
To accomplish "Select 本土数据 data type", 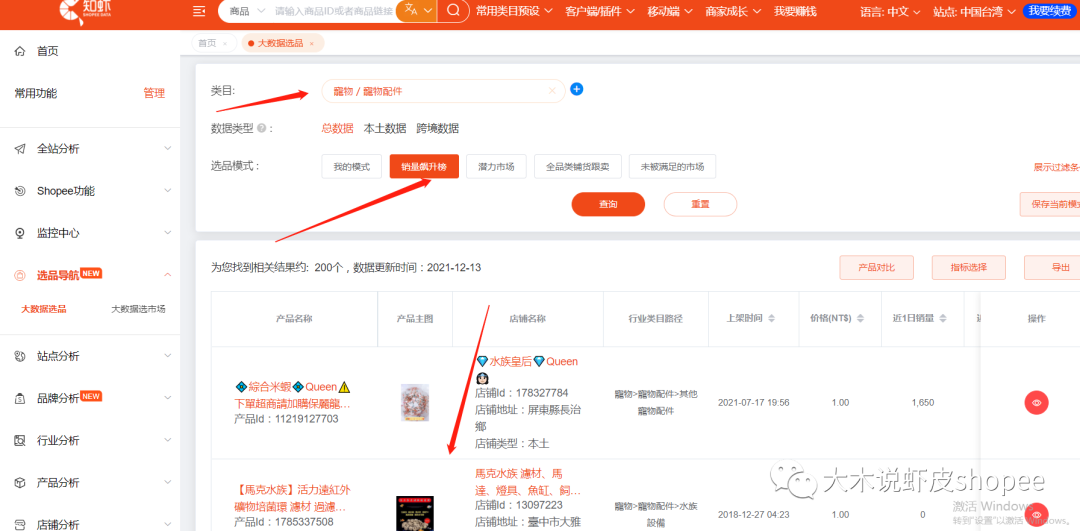I will pos(385,129).
